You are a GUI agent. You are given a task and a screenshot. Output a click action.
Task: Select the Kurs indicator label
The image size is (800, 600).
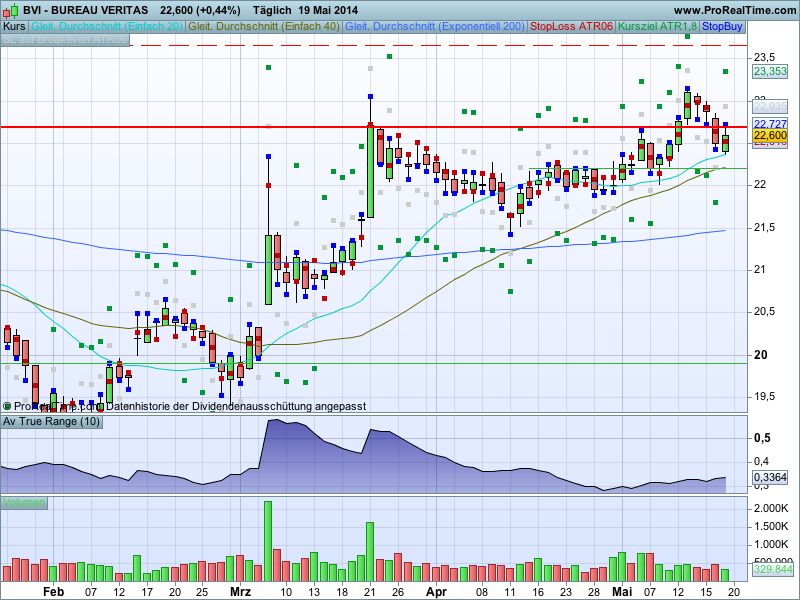coord(14,26)
